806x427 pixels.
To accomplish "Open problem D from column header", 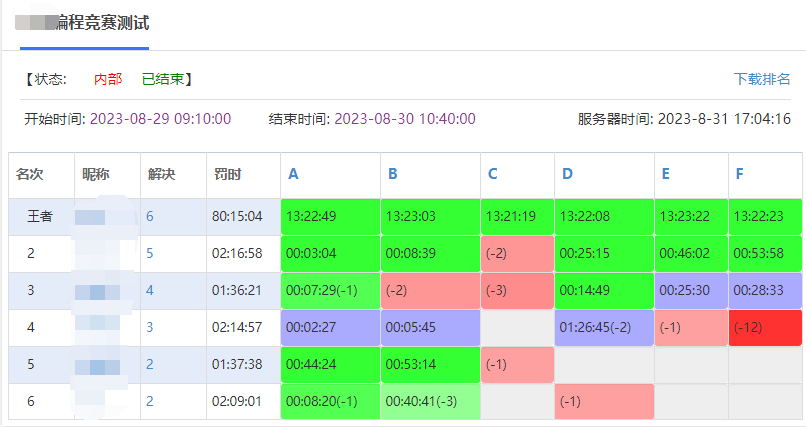I will 567,174.
